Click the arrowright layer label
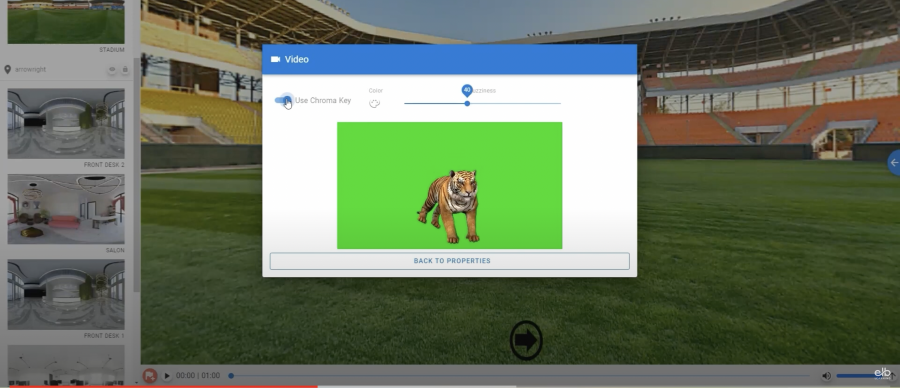The width and height of the screenshot is (900, 388). pyautogui.click(x=31, y=69)
